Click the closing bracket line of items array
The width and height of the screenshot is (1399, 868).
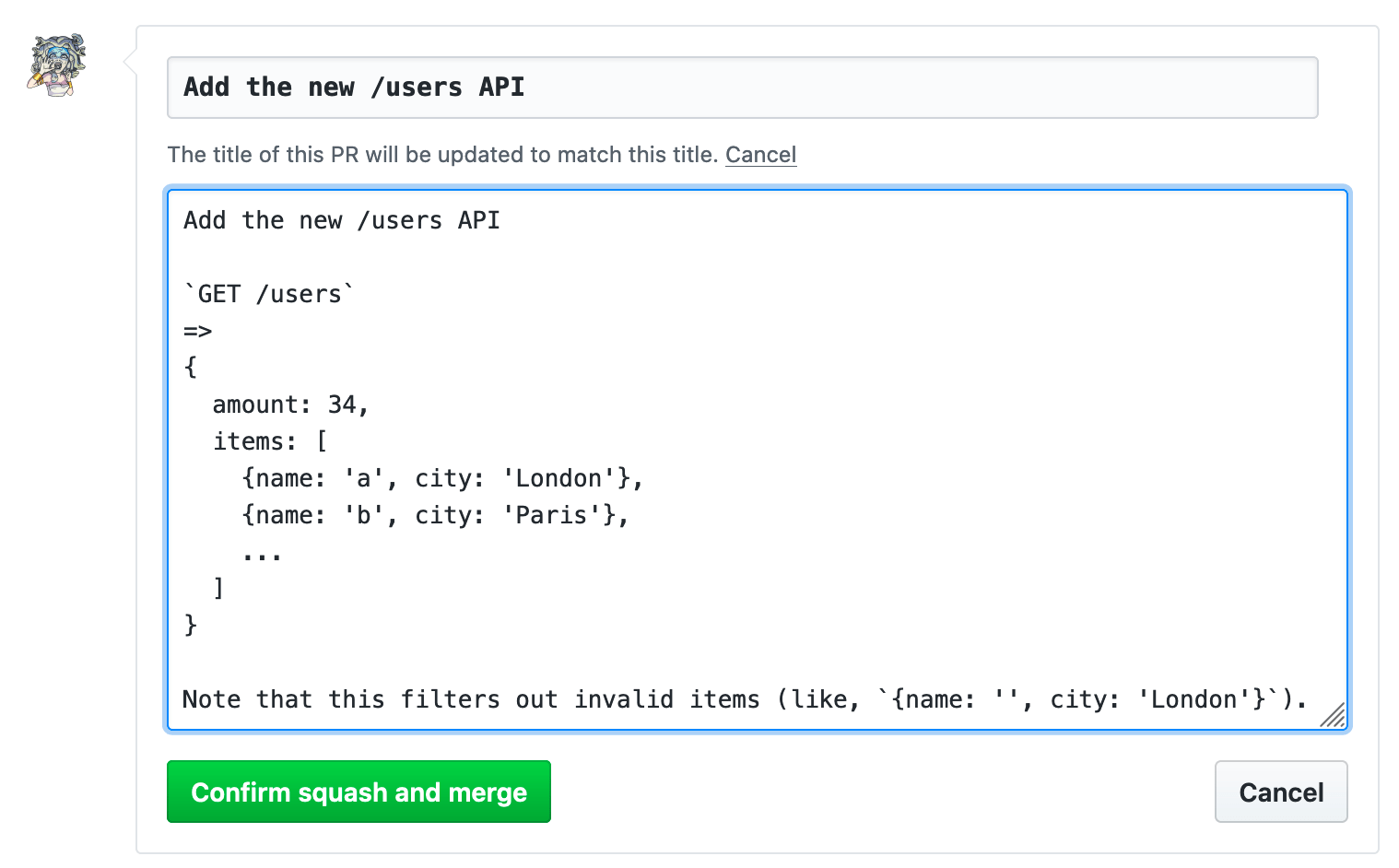coord(218,588)
